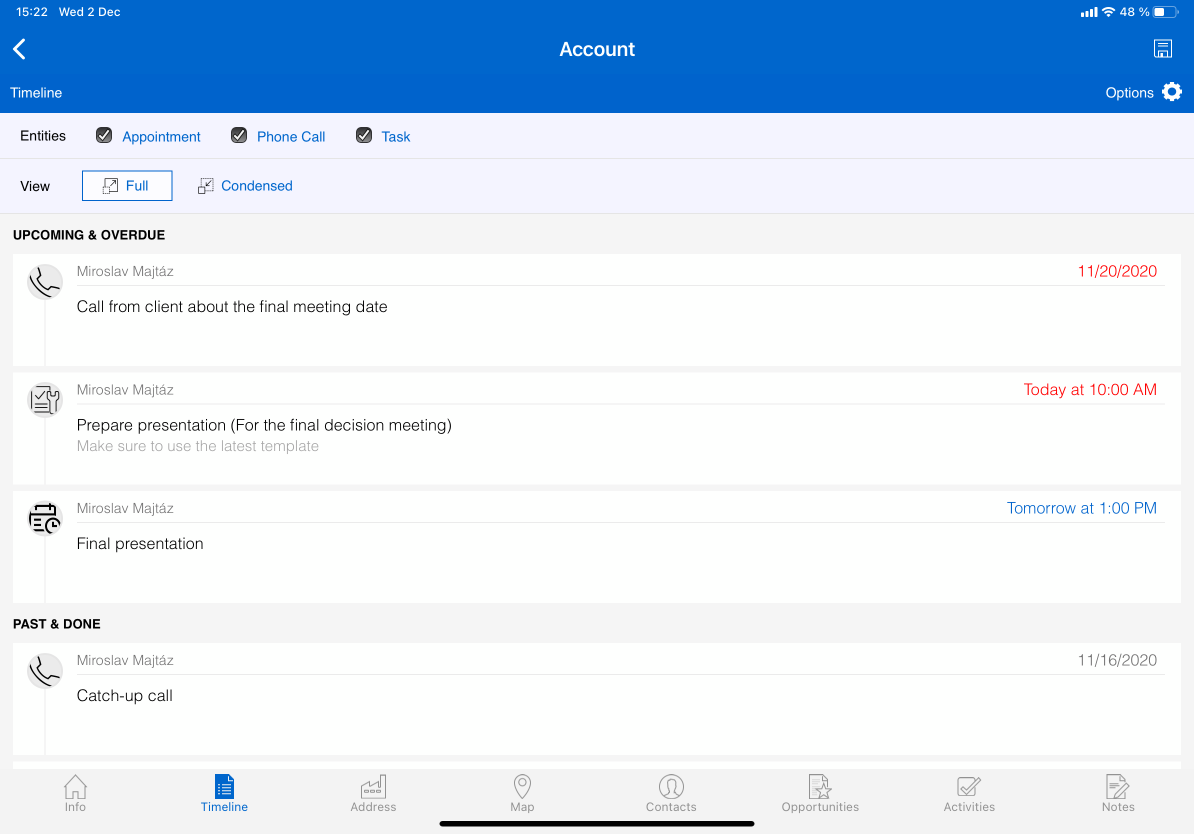Open the Map tab icon
The image size is (1194, 834).
click(x=522, y=787)
